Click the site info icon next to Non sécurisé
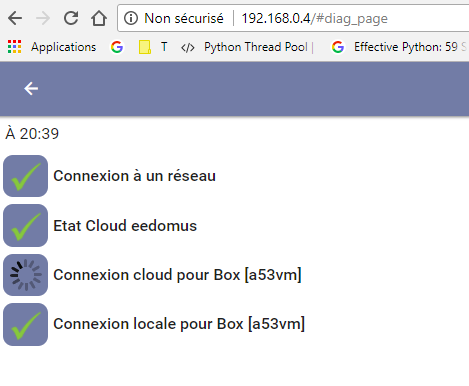469x386 pixels. [131, 18]
